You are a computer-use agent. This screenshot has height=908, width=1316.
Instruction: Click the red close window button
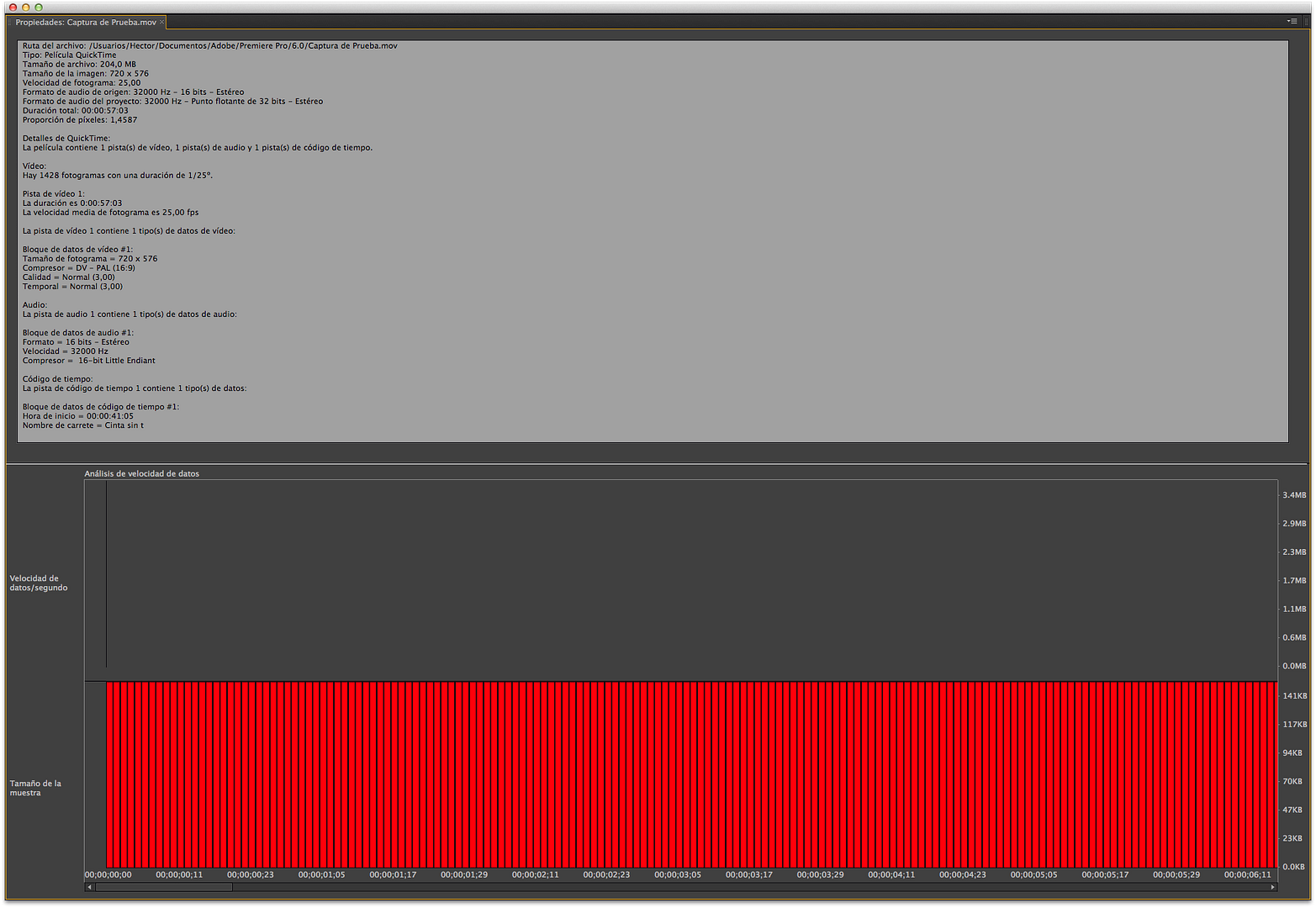[13, 7]
